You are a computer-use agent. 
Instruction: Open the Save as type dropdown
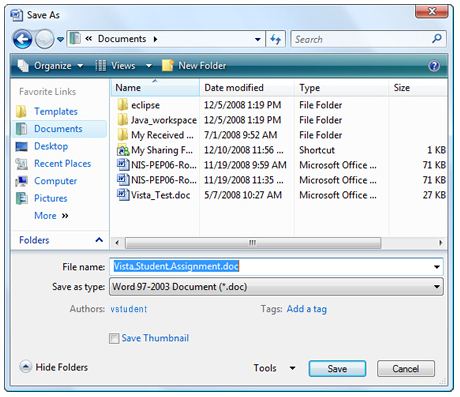[x=276, y=287]
